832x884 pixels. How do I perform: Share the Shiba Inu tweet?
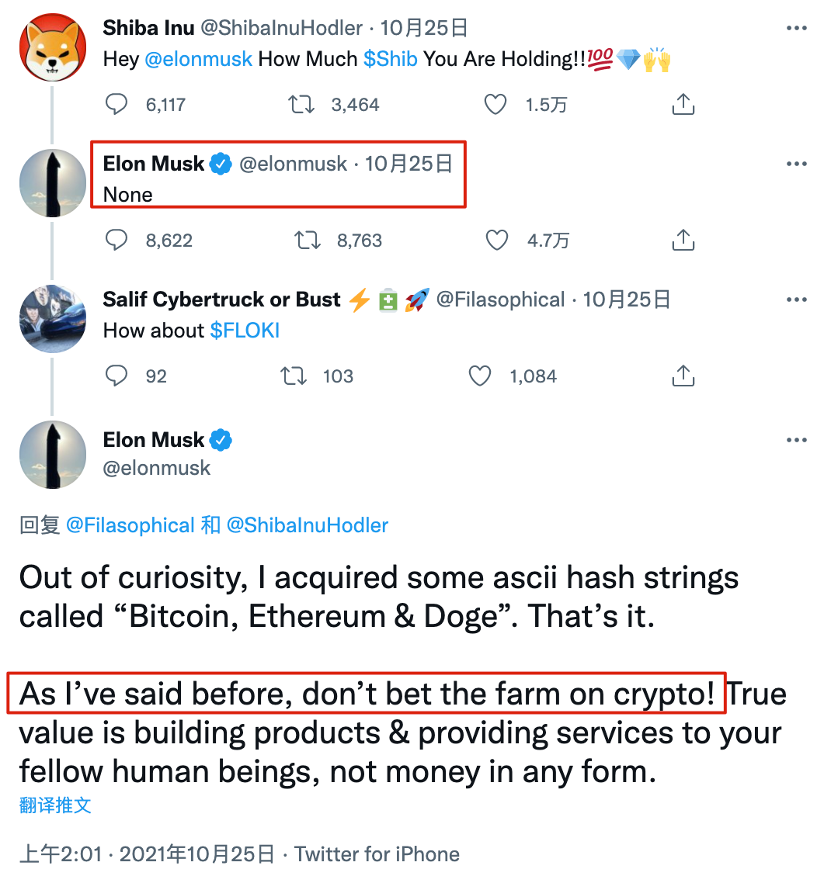(683, 104)
